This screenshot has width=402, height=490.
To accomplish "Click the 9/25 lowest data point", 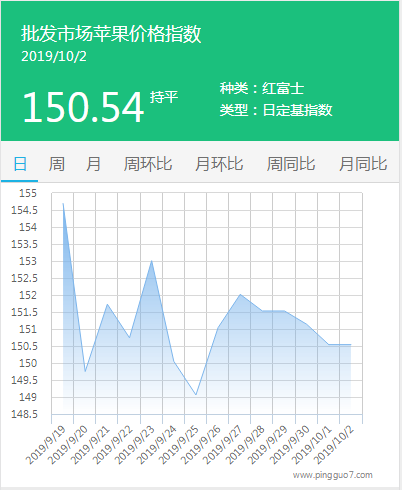I will point(196,395).
